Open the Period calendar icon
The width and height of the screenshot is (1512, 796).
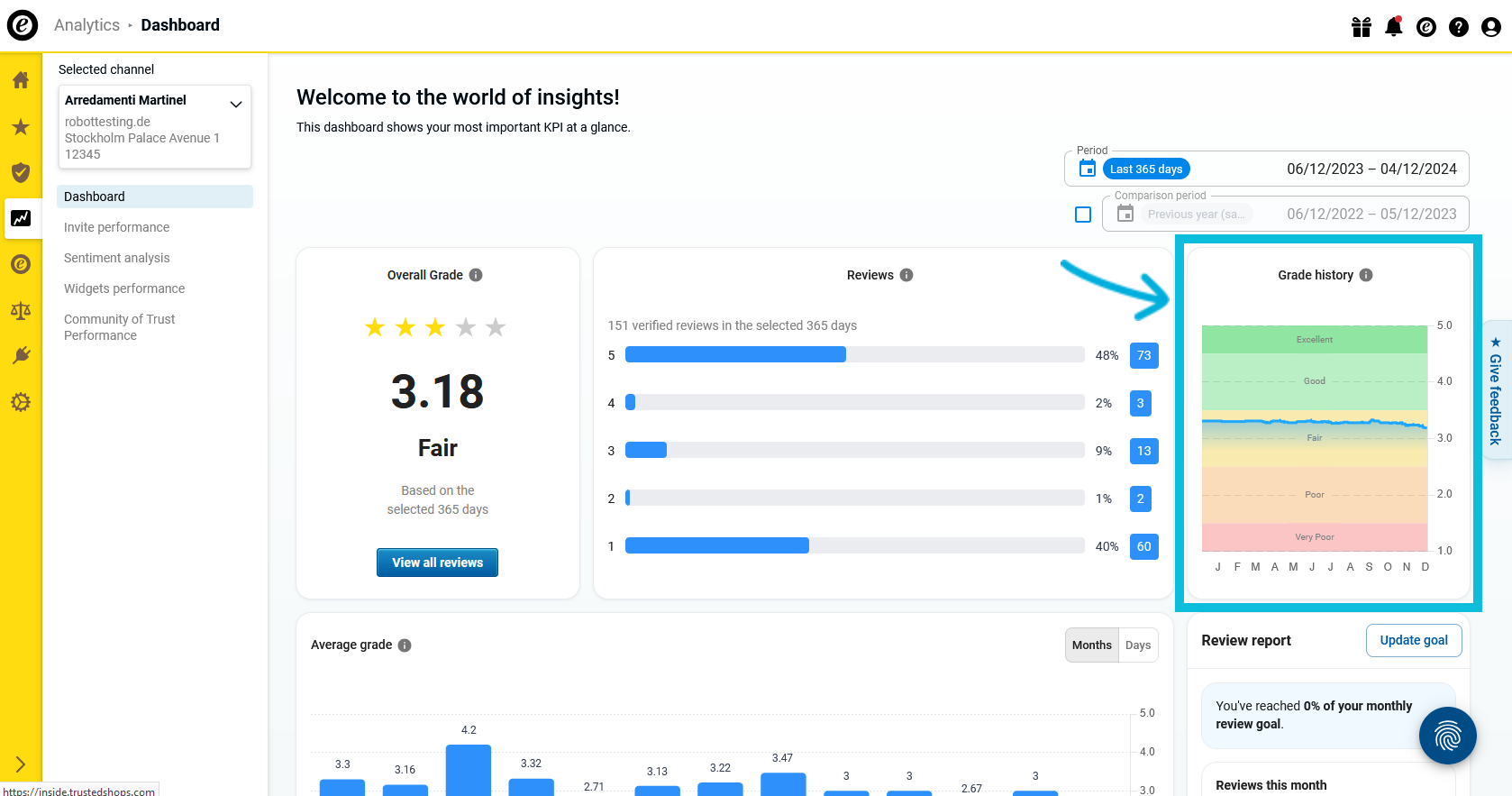click(x=1088, y=169)
